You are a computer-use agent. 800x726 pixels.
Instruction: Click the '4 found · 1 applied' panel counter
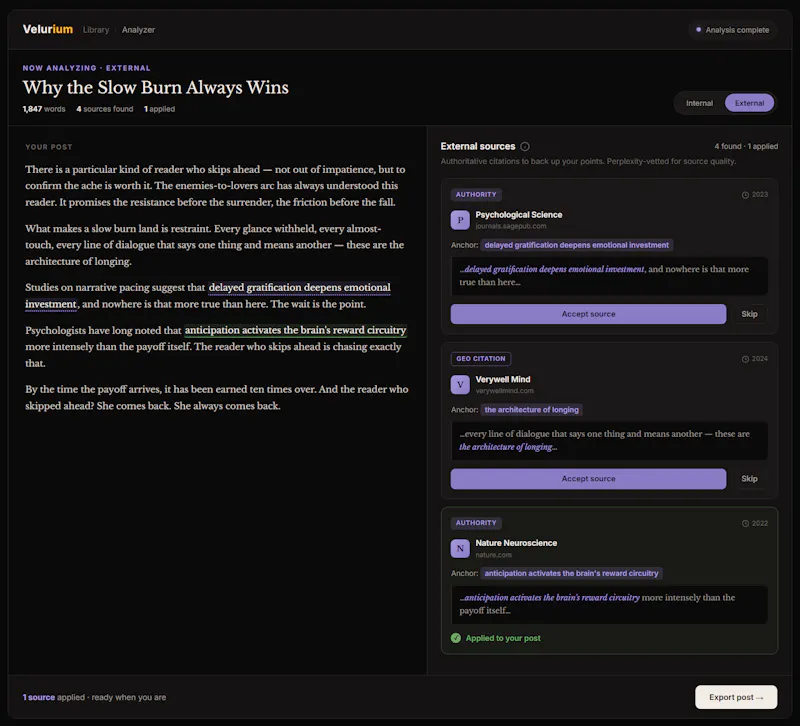click(746, 146)
